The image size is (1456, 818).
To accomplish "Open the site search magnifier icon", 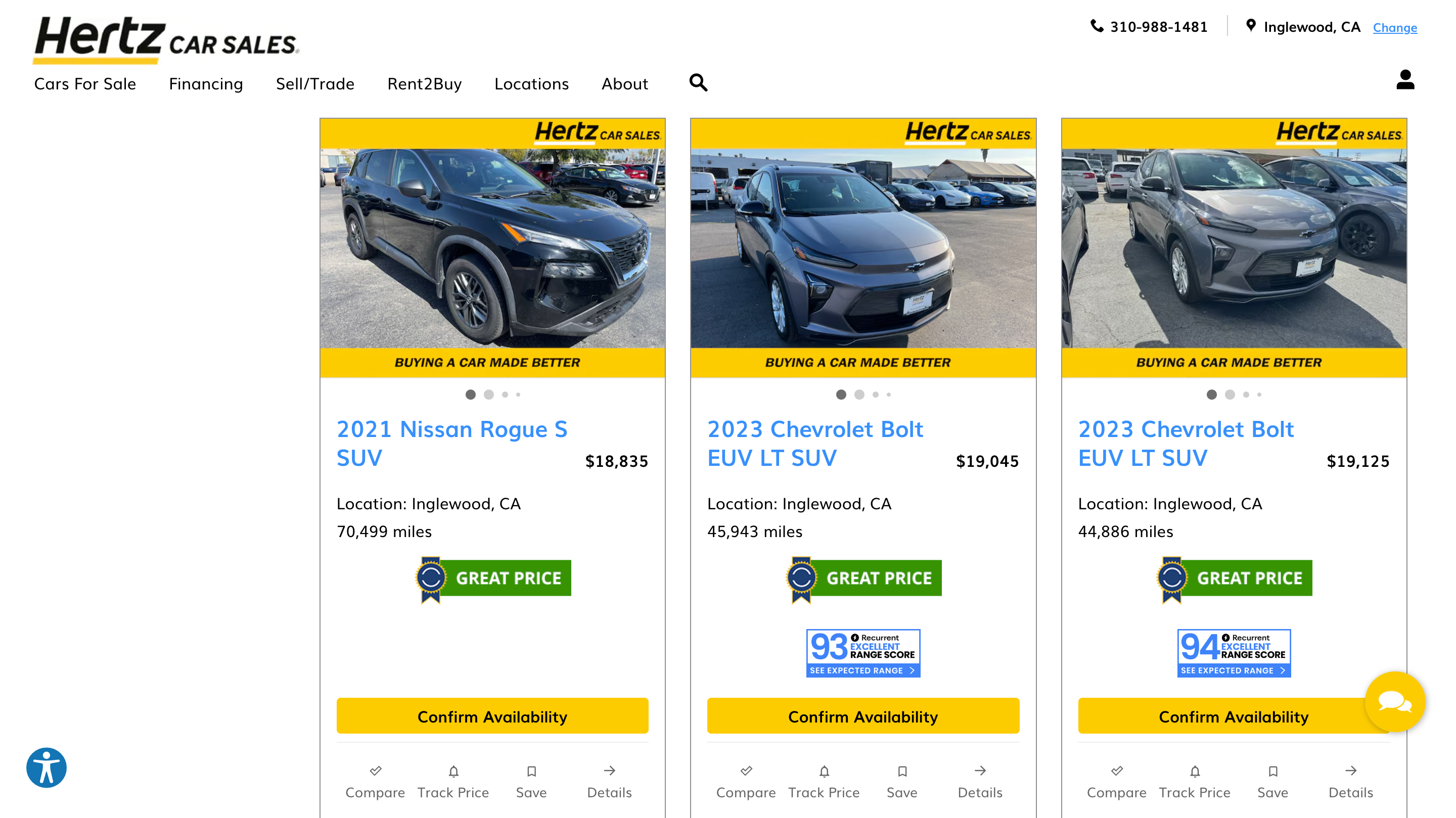I will (x=698, y=83).
